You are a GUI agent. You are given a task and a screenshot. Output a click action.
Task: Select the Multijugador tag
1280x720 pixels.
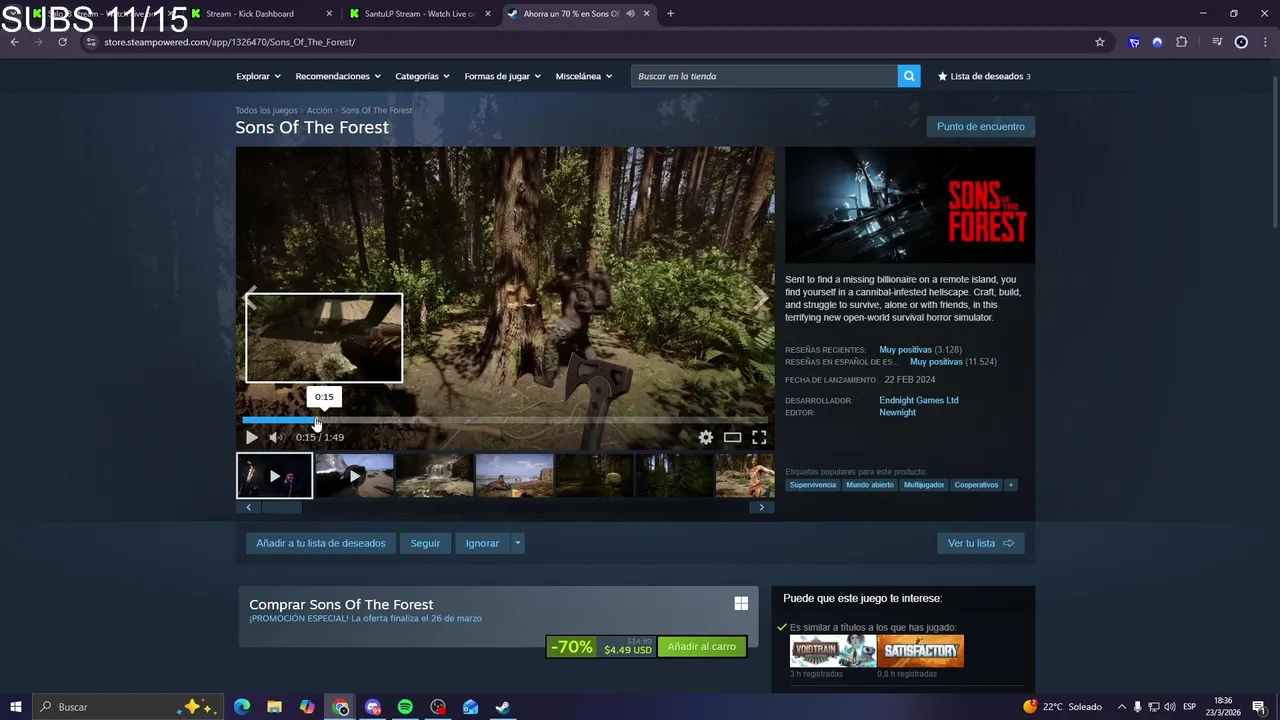924,485
